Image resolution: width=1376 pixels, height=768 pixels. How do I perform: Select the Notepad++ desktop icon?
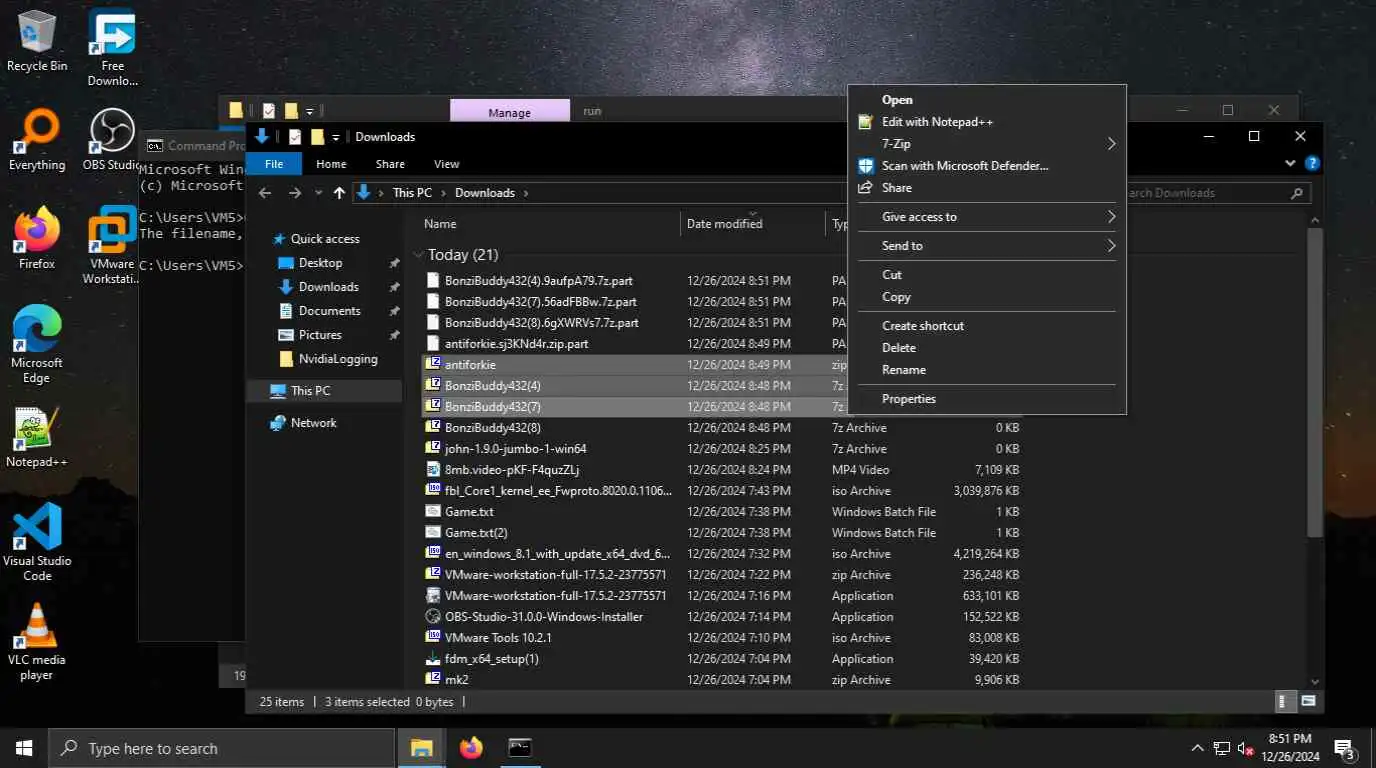[x=37, y=438]
